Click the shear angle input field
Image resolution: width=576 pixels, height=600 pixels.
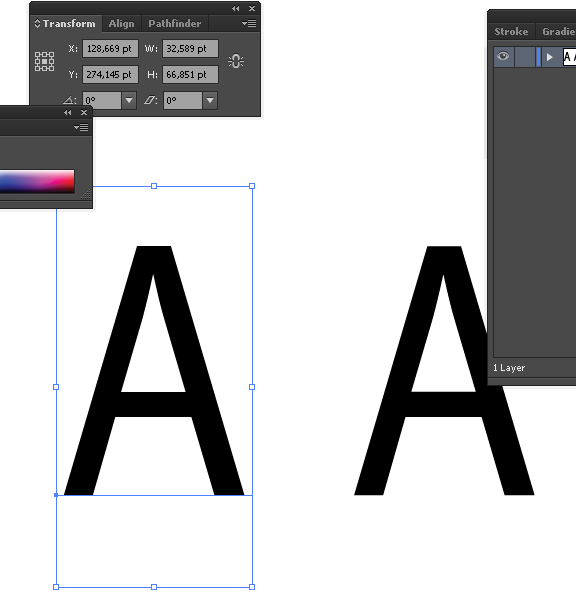[183, 101]
